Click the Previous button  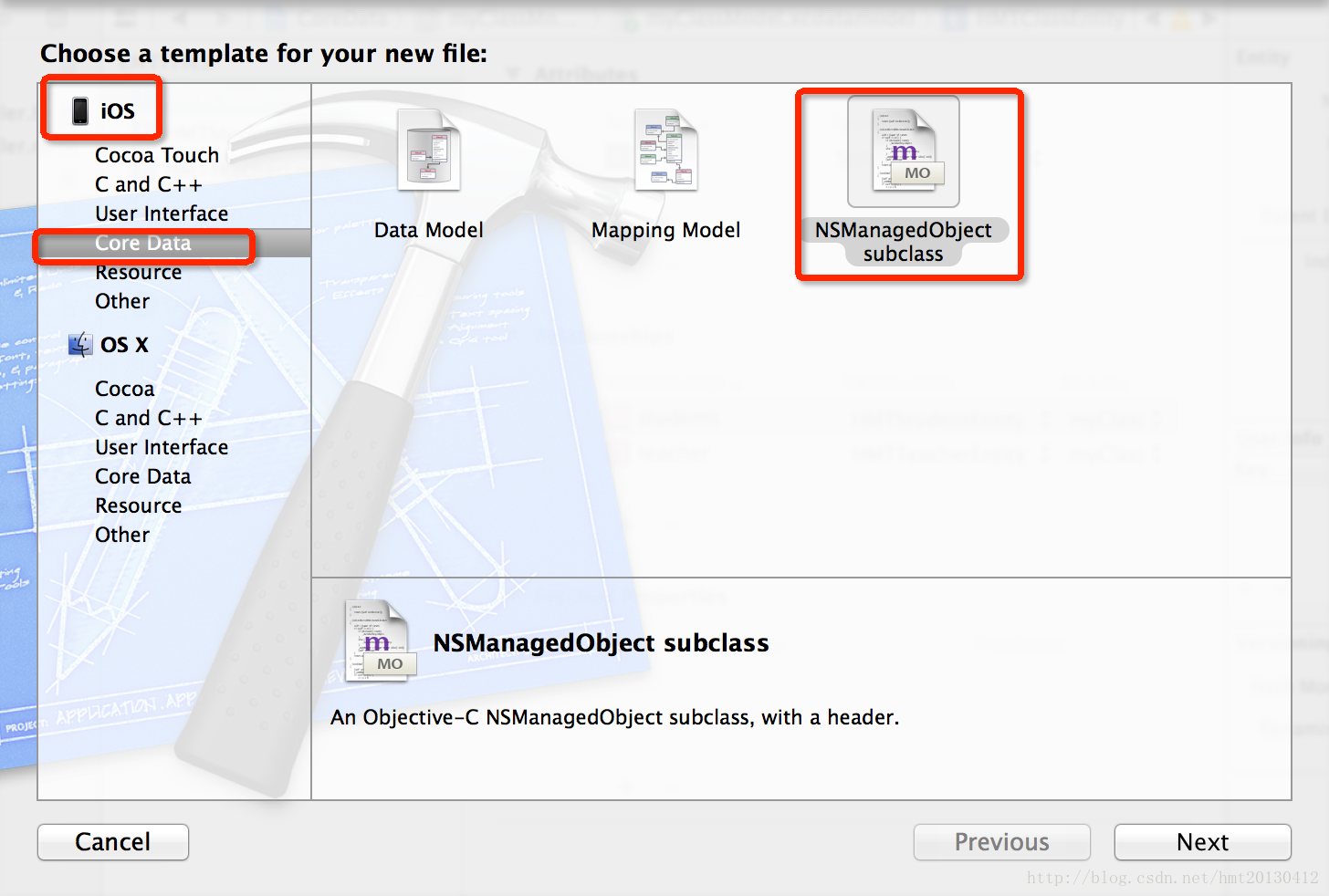tap(1002, 842)
